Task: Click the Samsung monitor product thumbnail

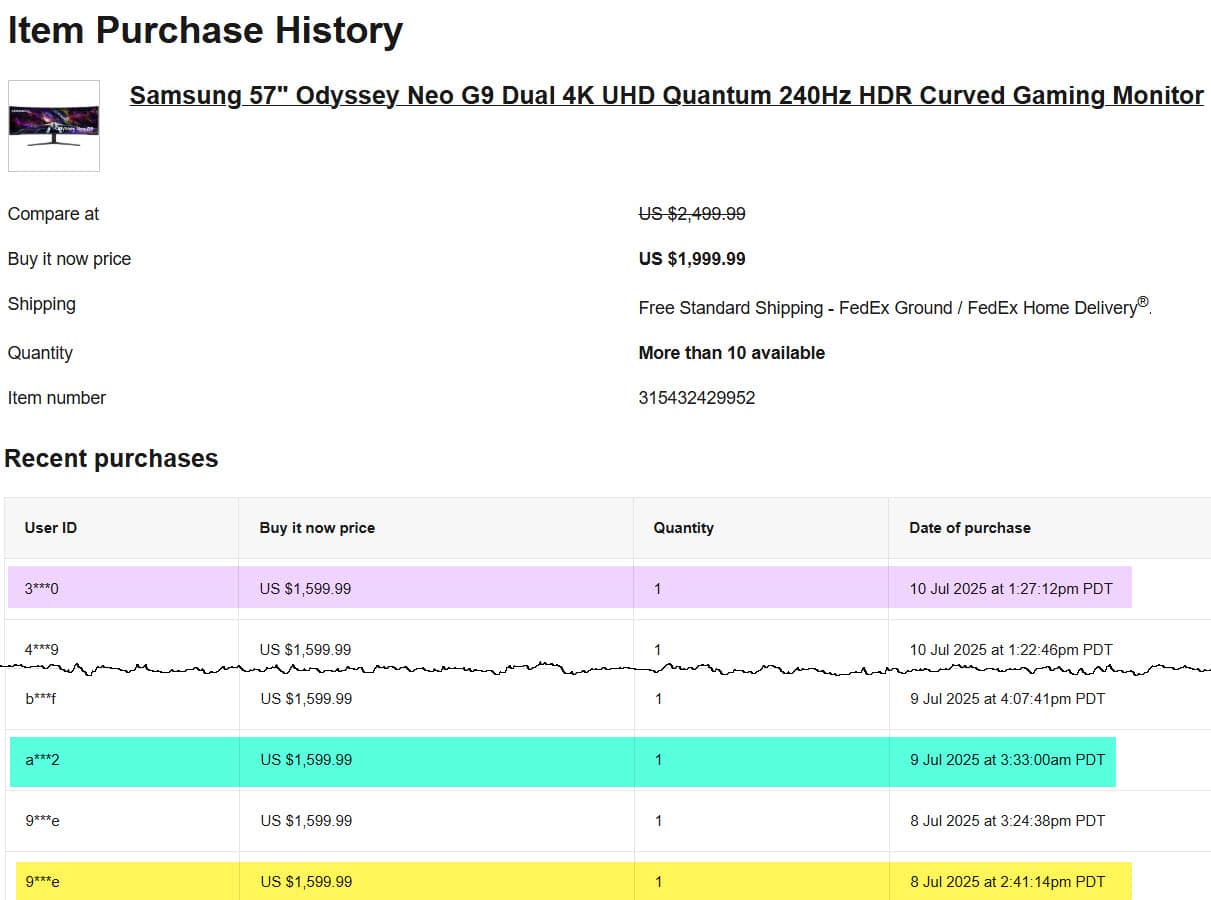Action: (x=54, y=126)
